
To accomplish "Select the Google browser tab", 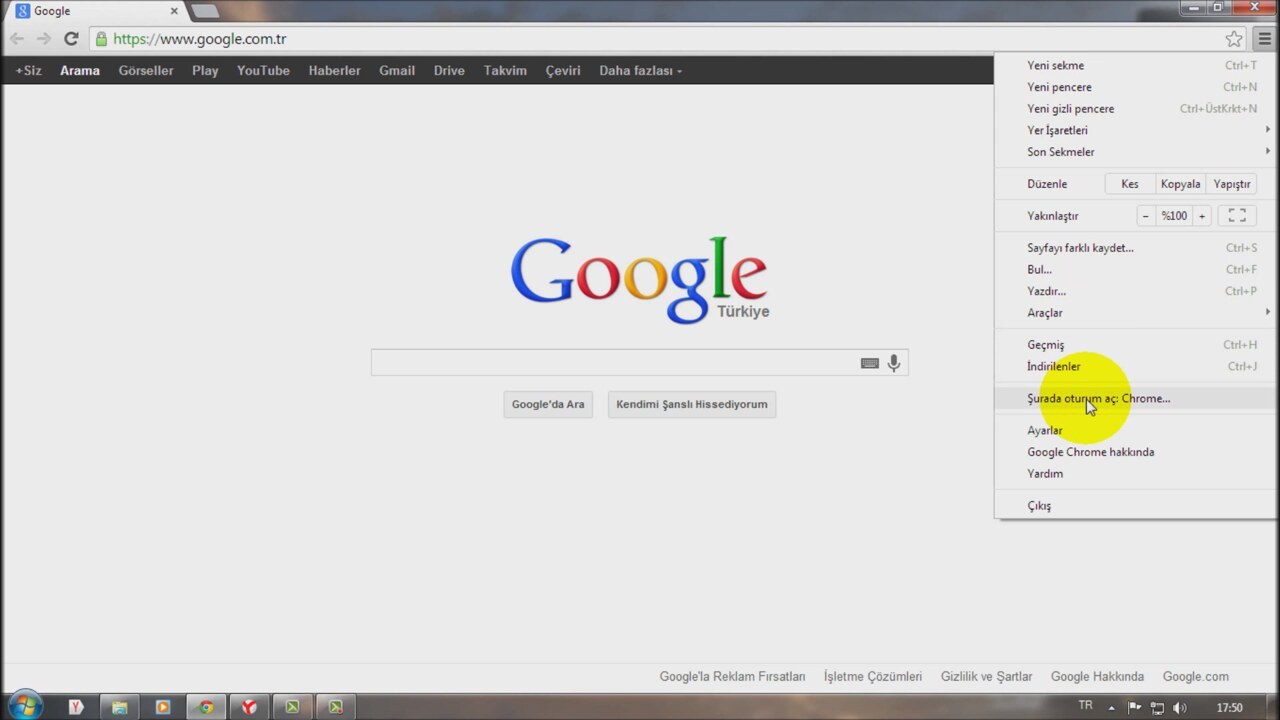I will point(94,11).
